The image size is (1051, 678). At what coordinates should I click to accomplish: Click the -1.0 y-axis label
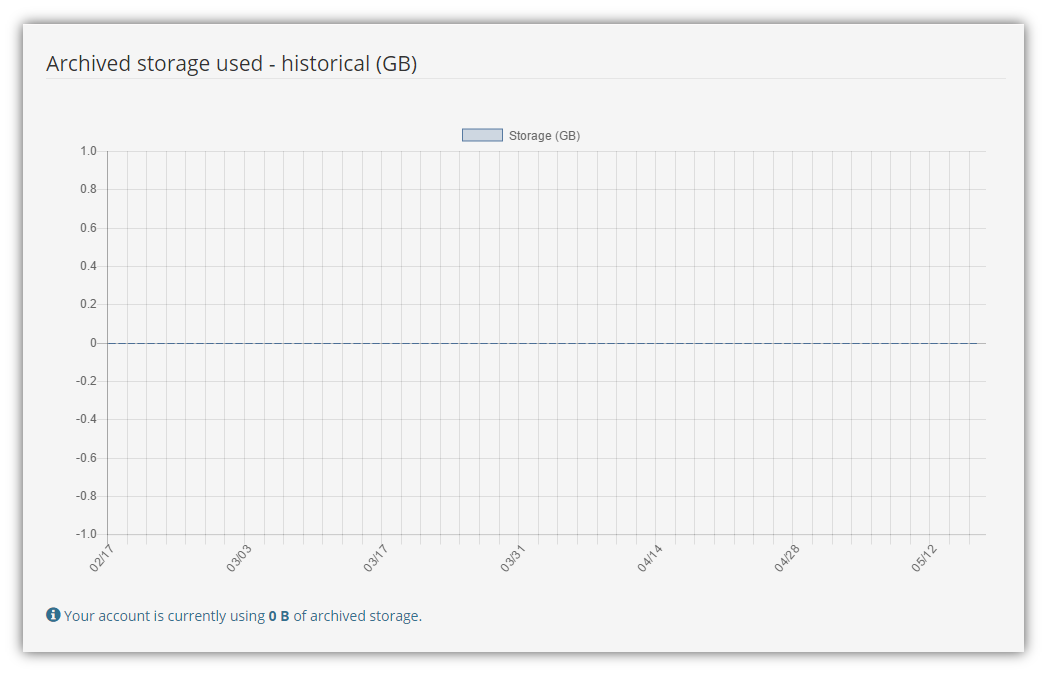click(86, 534)
